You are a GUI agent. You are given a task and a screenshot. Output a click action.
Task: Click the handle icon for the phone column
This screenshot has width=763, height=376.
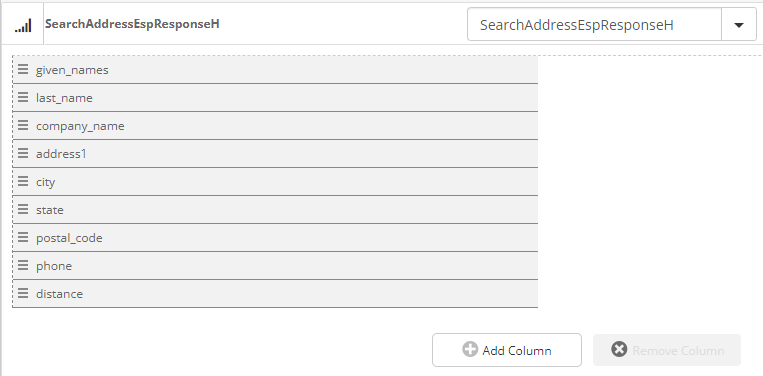pyautogui.click(x=23, y=265)
